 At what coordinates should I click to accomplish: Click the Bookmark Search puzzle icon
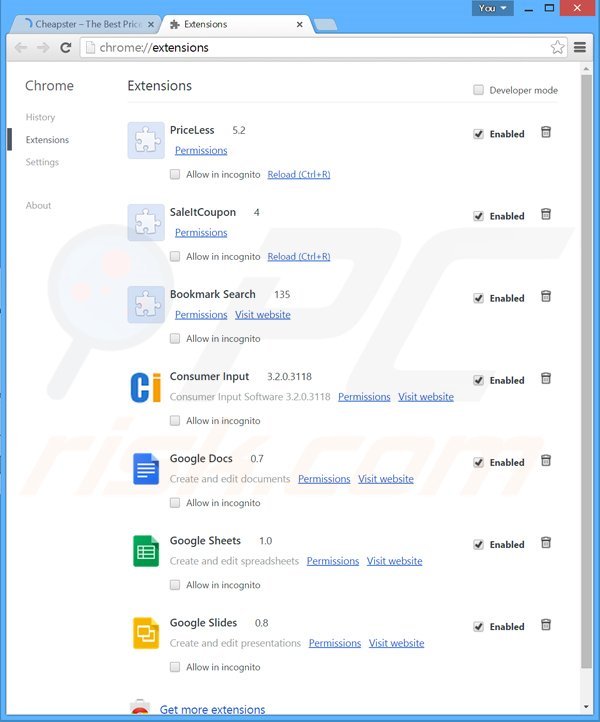click(x=146, y=304)
